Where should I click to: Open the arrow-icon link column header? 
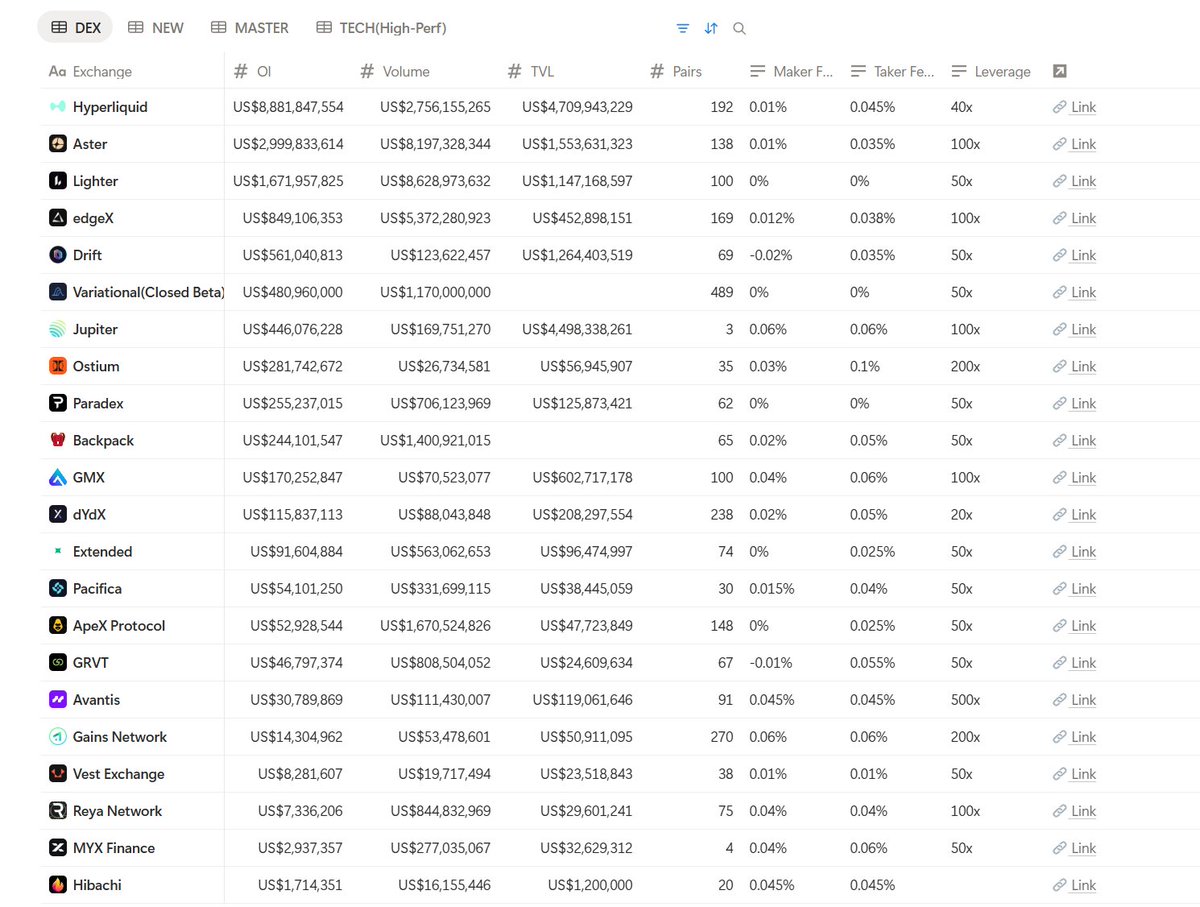[1060, 71]
